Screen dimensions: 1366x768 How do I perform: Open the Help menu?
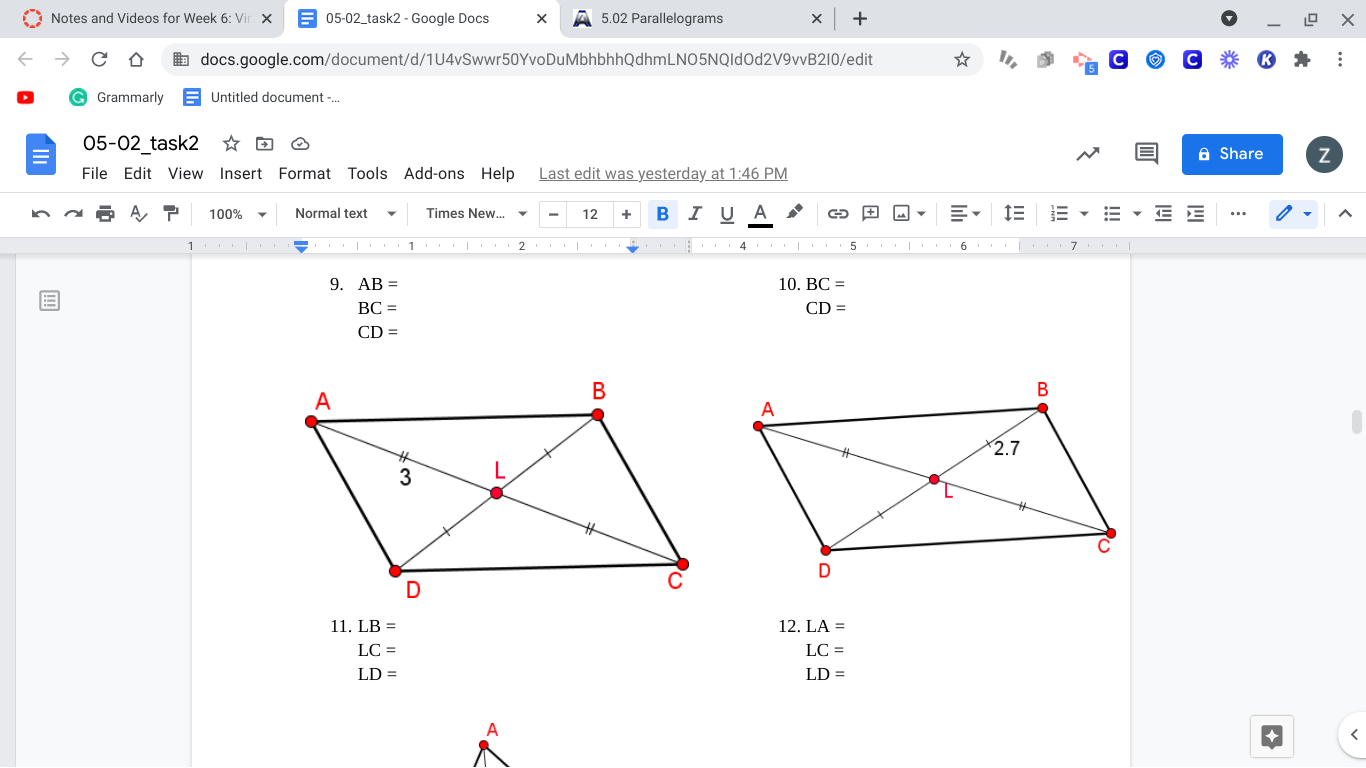click(498, 173)
